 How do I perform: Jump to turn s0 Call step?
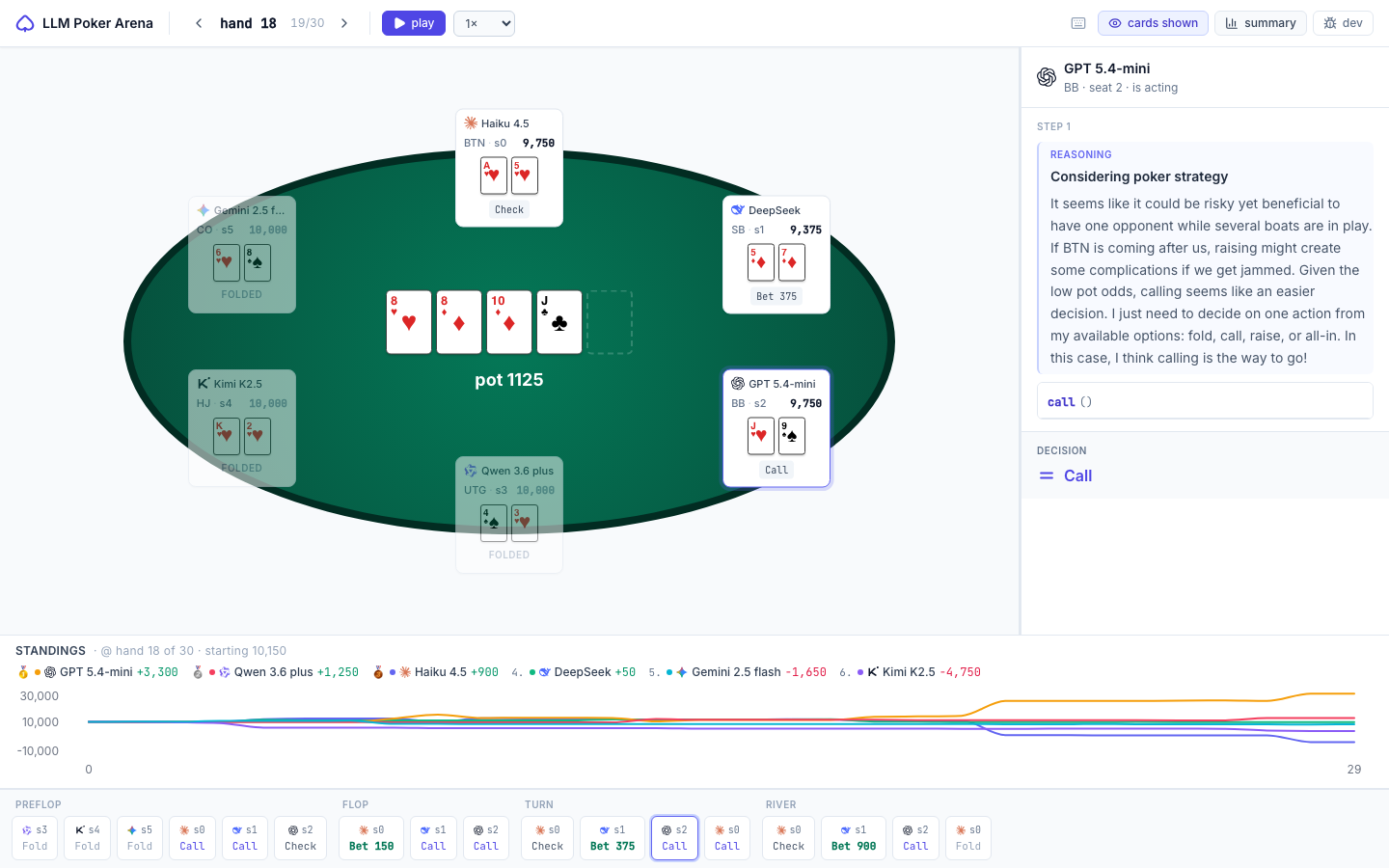tap(727, 837)
